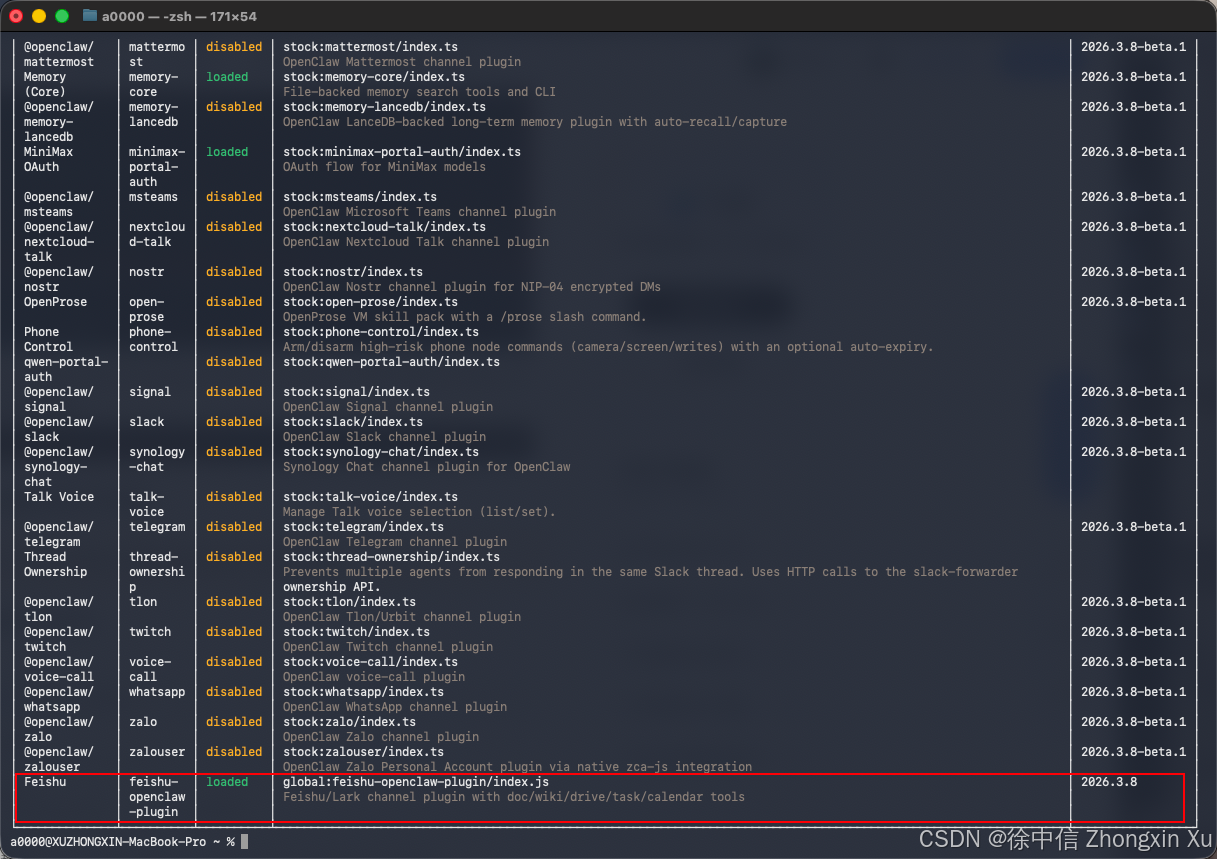Zoom the terminal using the green button
Screen dimensions: 1217x859
point(62,16)
